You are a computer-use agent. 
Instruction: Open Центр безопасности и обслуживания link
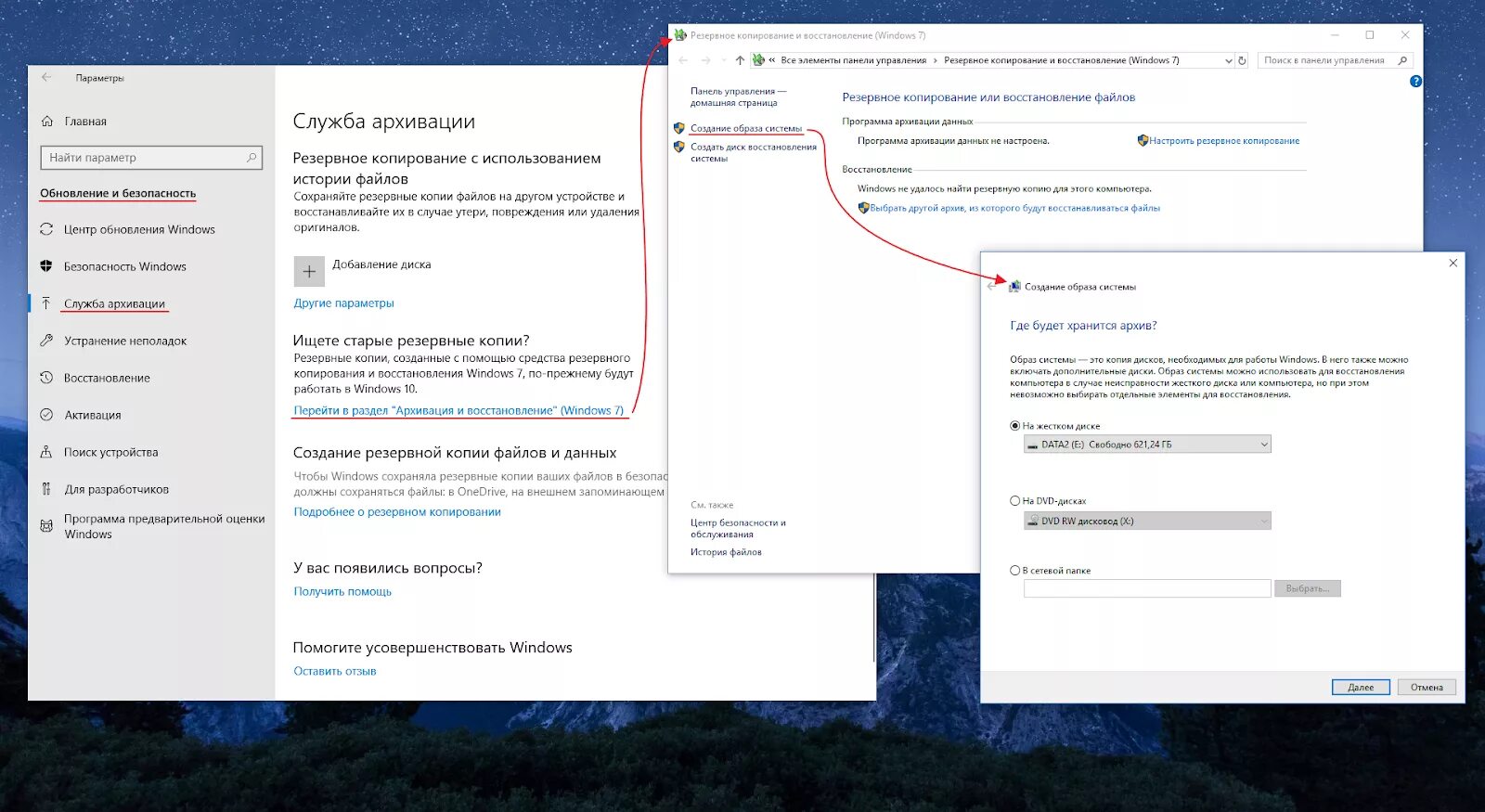[738, 528]
